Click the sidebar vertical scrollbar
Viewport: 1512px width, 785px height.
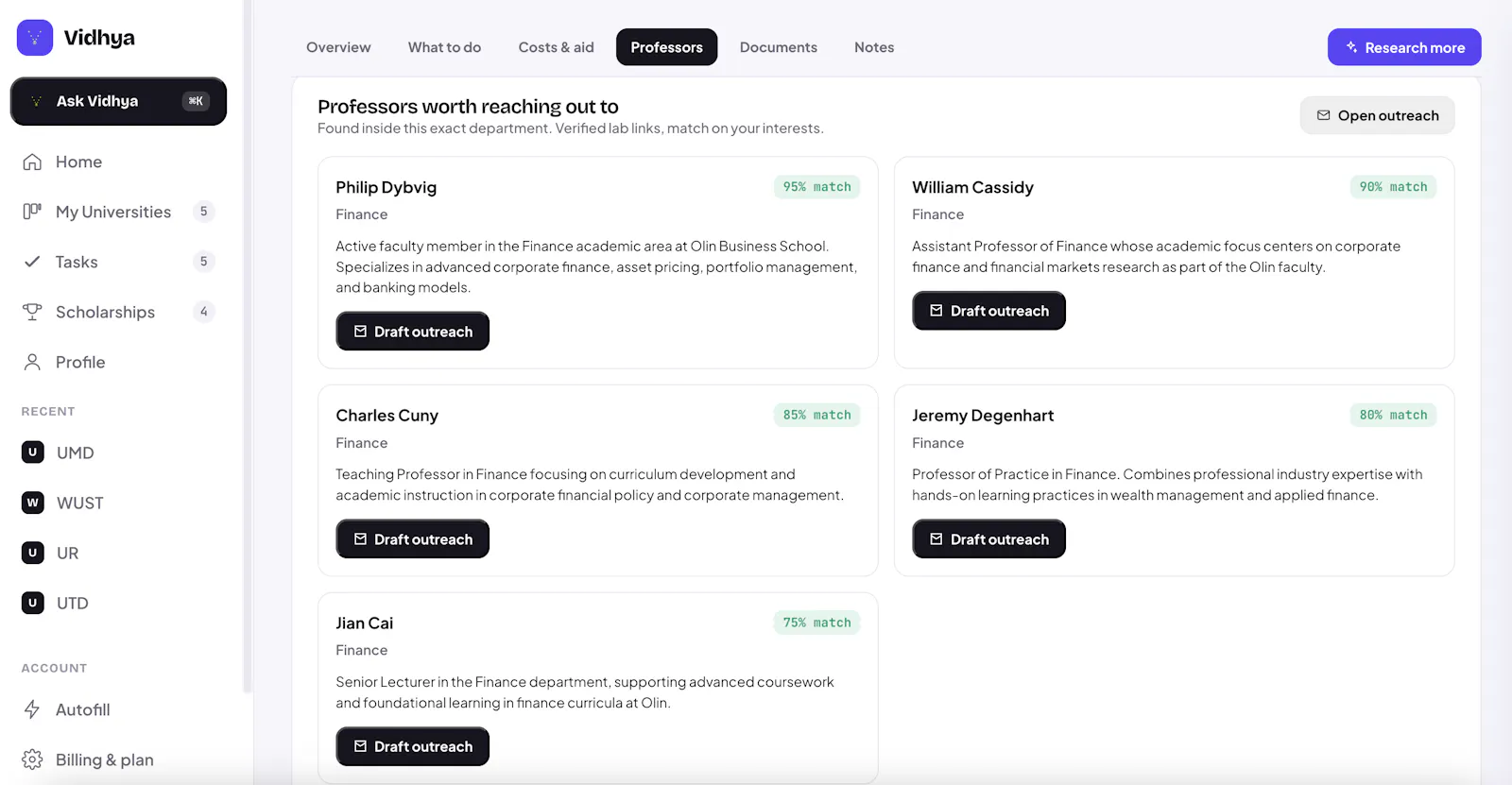(x=247, y=347)
